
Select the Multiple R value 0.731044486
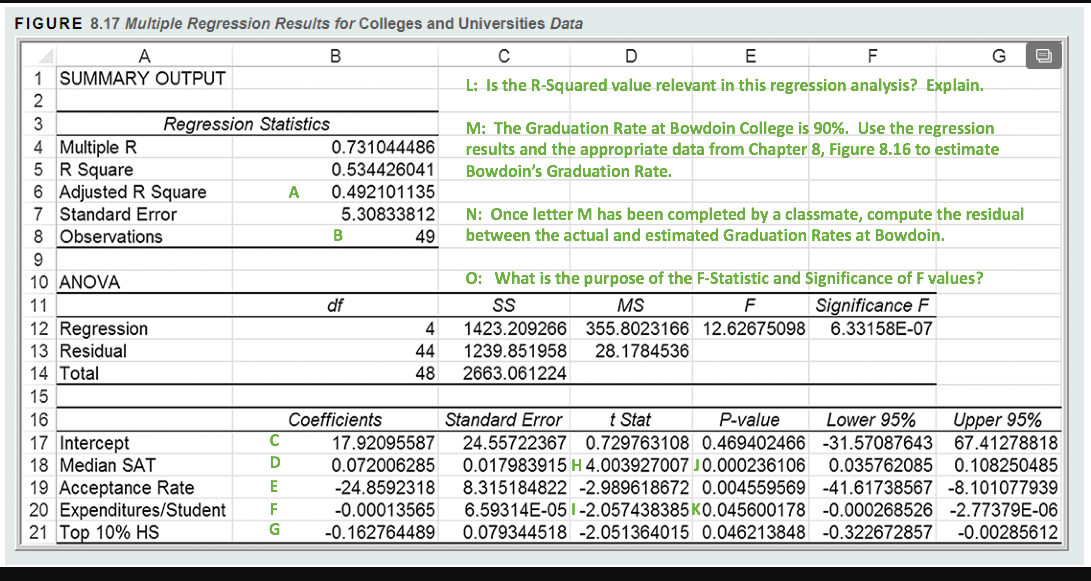[x=383, y=148]
